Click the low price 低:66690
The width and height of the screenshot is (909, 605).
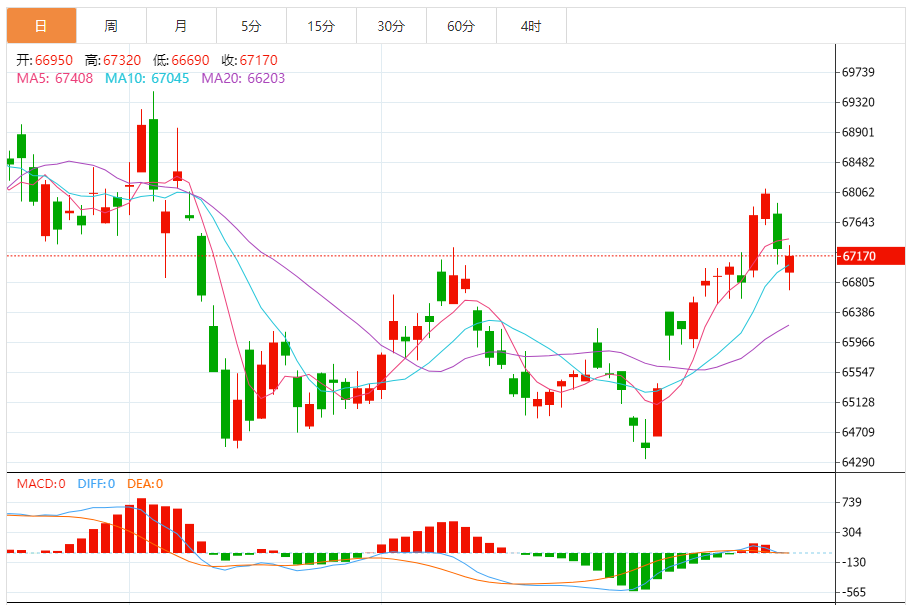coord(181,60)
